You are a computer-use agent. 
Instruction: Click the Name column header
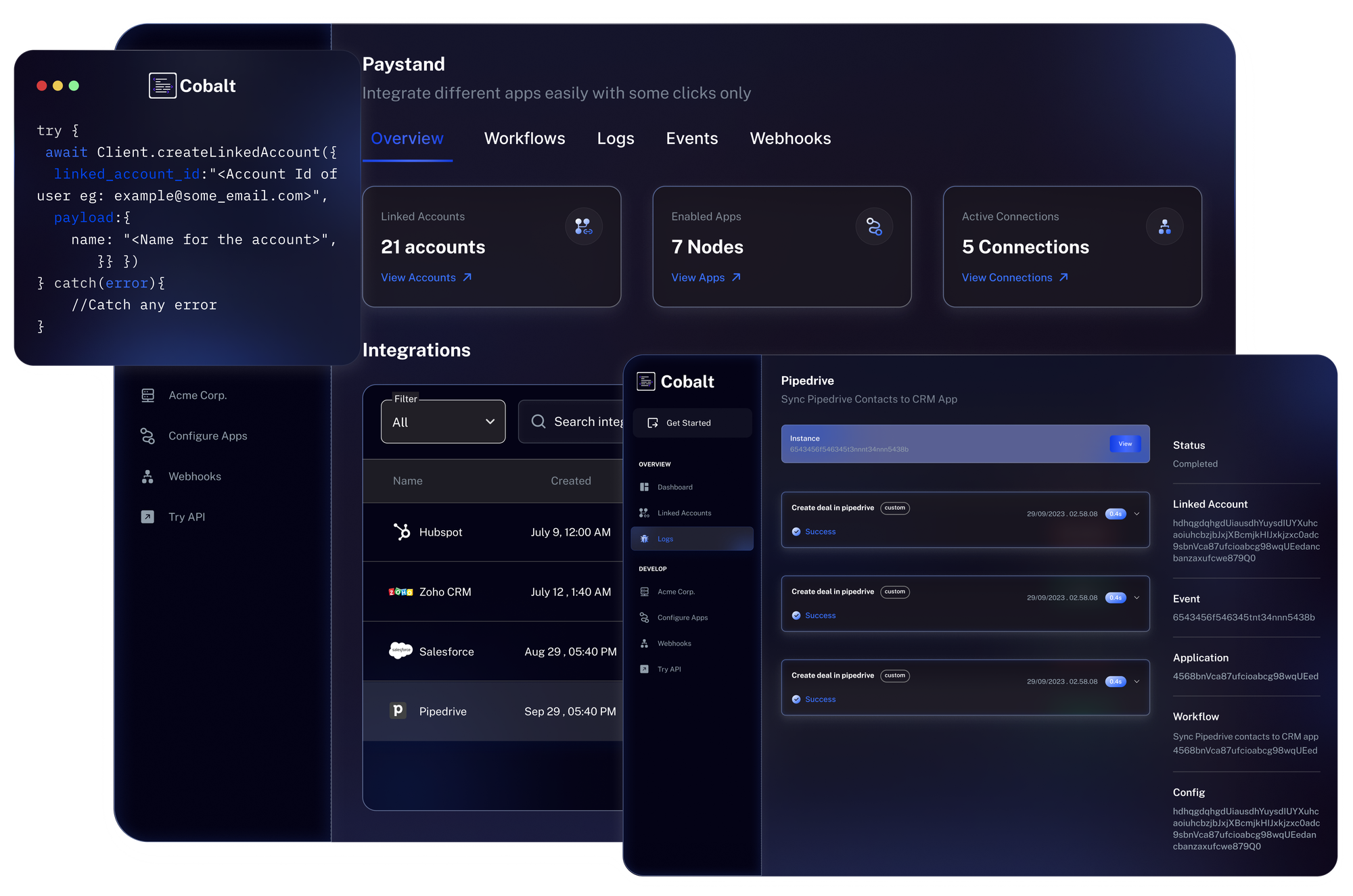coord(407,481)
